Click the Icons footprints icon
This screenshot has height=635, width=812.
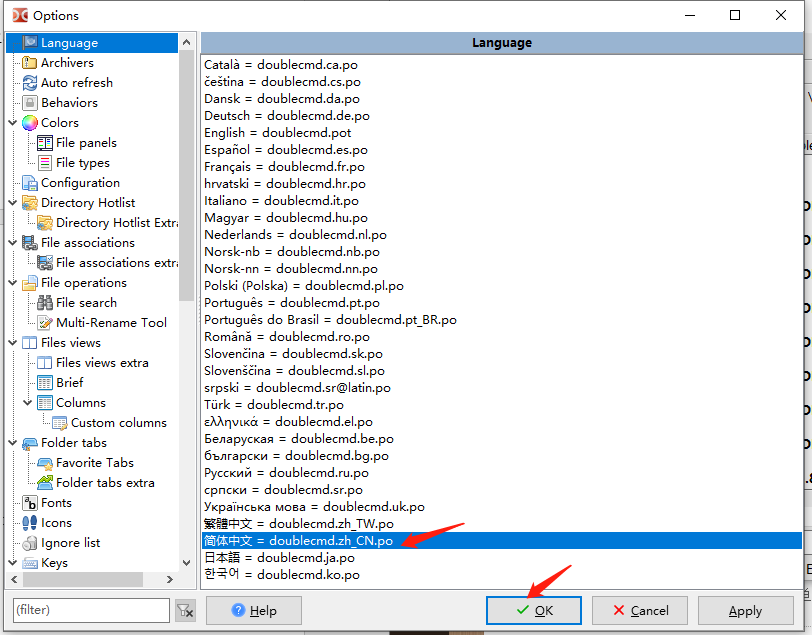30,523
